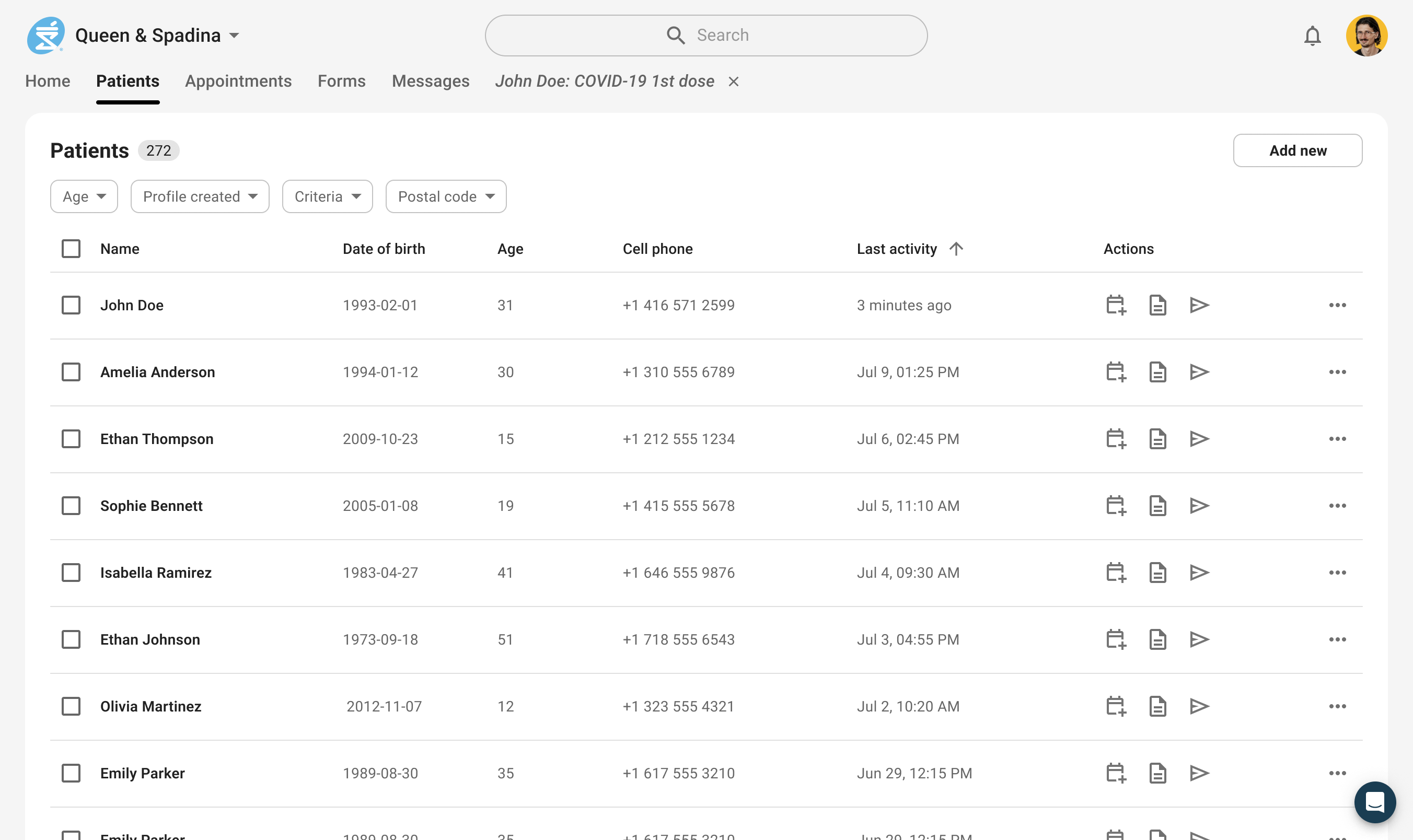Open the Forms tab

click(341, 81)
